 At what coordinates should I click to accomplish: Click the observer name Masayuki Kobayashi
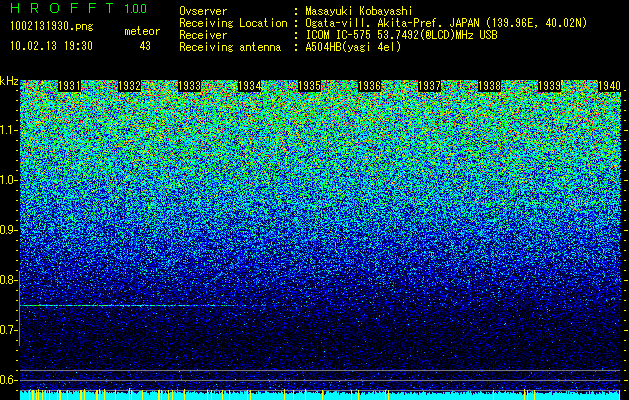359,11
